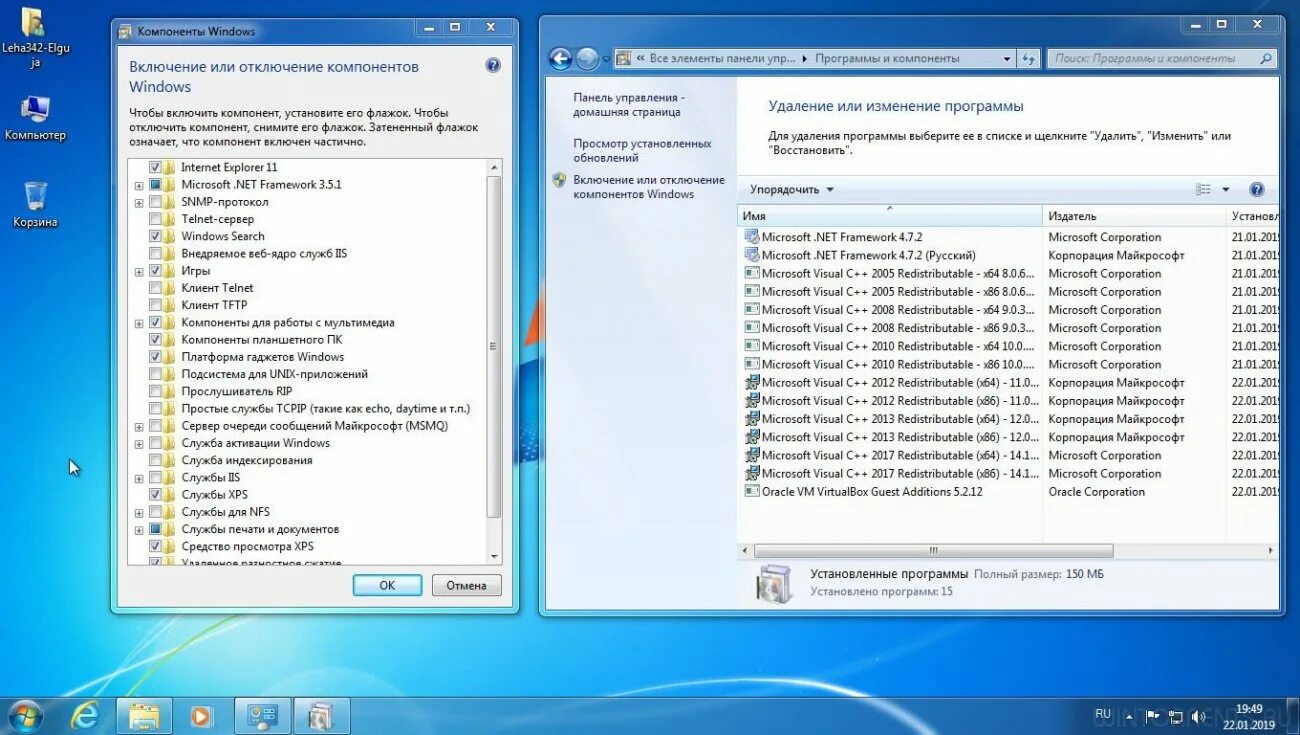Open the view options dropdown arrow in toolbar

pos(1226,189)
